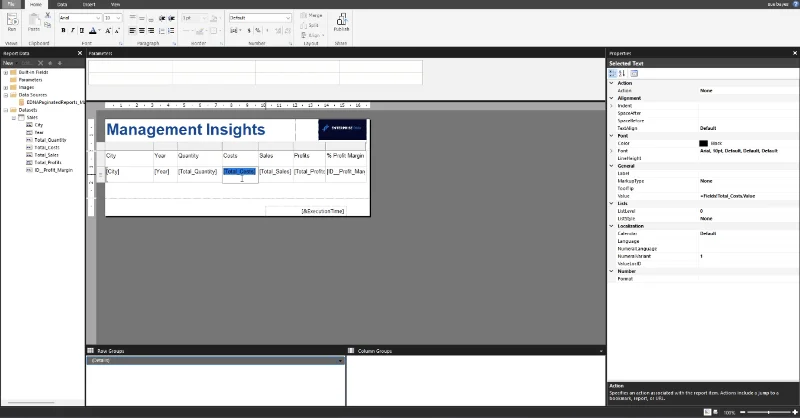Switch to the Home ribbon tab

pyautogui.click(x=35, y=4)
